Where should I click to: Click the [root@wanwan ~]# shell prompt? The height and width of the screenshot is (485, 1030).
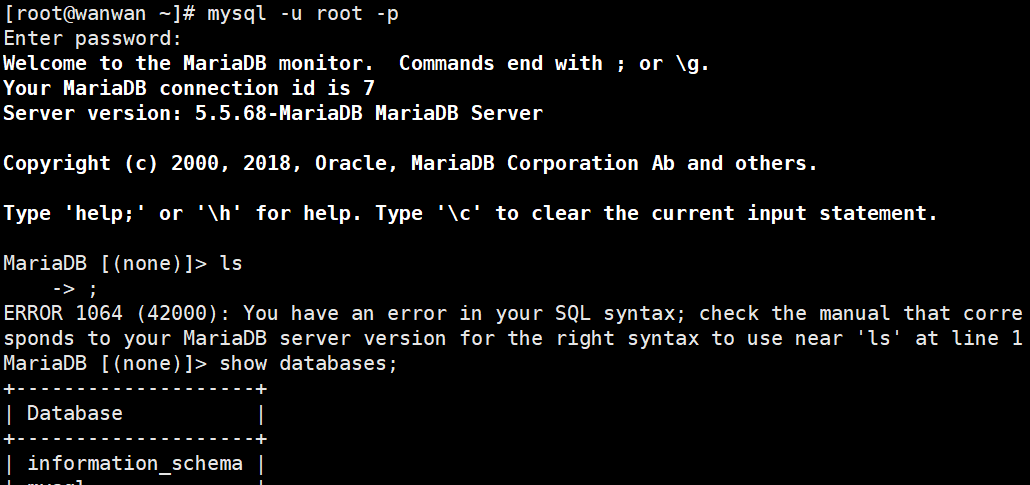point(99,14)
